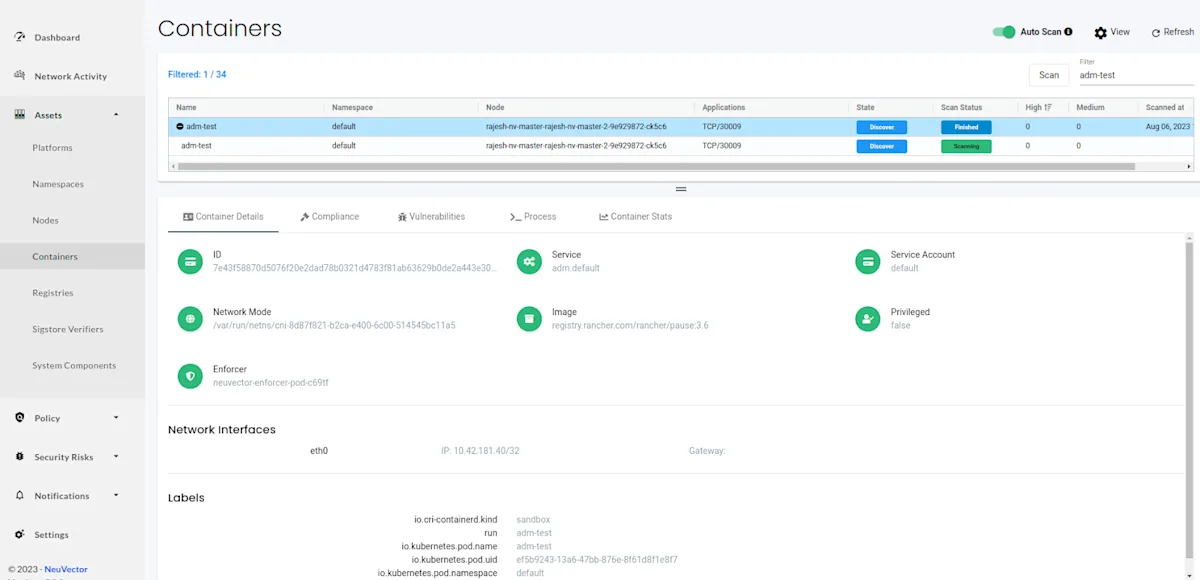
Task: Click the ID card icon in details
Action: 190,262
